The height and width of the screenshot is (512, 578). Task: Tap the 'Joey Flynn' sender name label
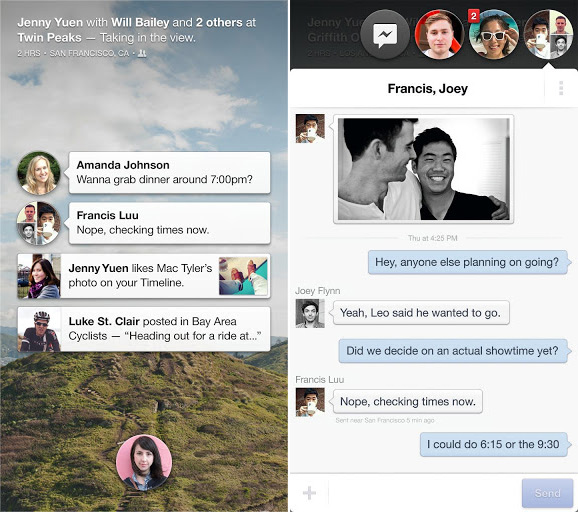318,291
